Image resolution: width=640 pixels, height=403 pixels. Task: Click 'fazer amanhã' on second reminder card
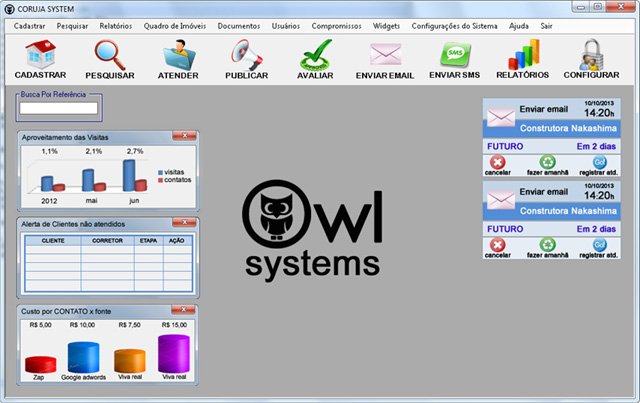point(547,248)
